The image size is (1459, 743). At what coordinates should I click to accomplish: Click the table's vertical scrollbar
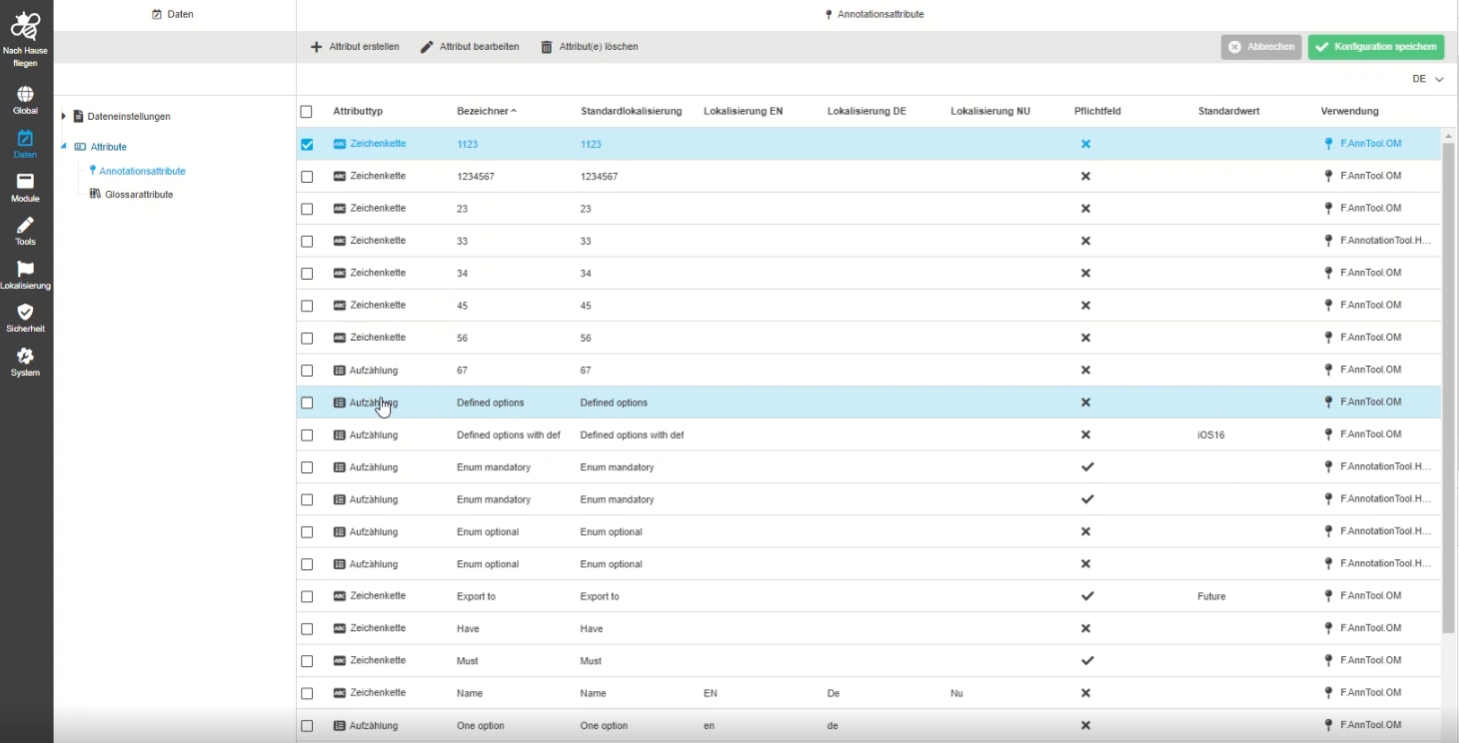click(x=1448, y=380)
